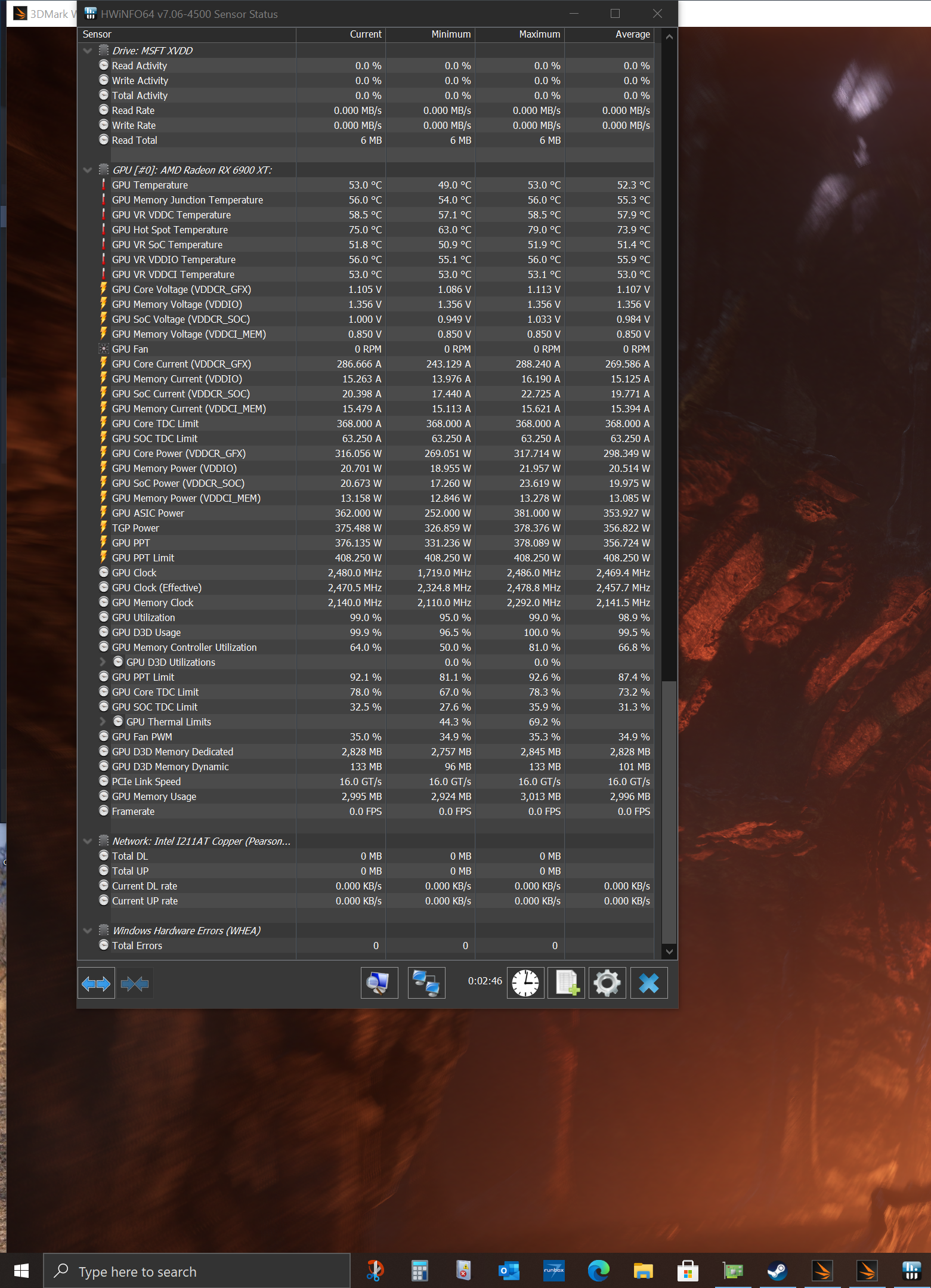931x1288 pixels.
Task: Click the round icon beside Read Activity
Action: [104, 66]
